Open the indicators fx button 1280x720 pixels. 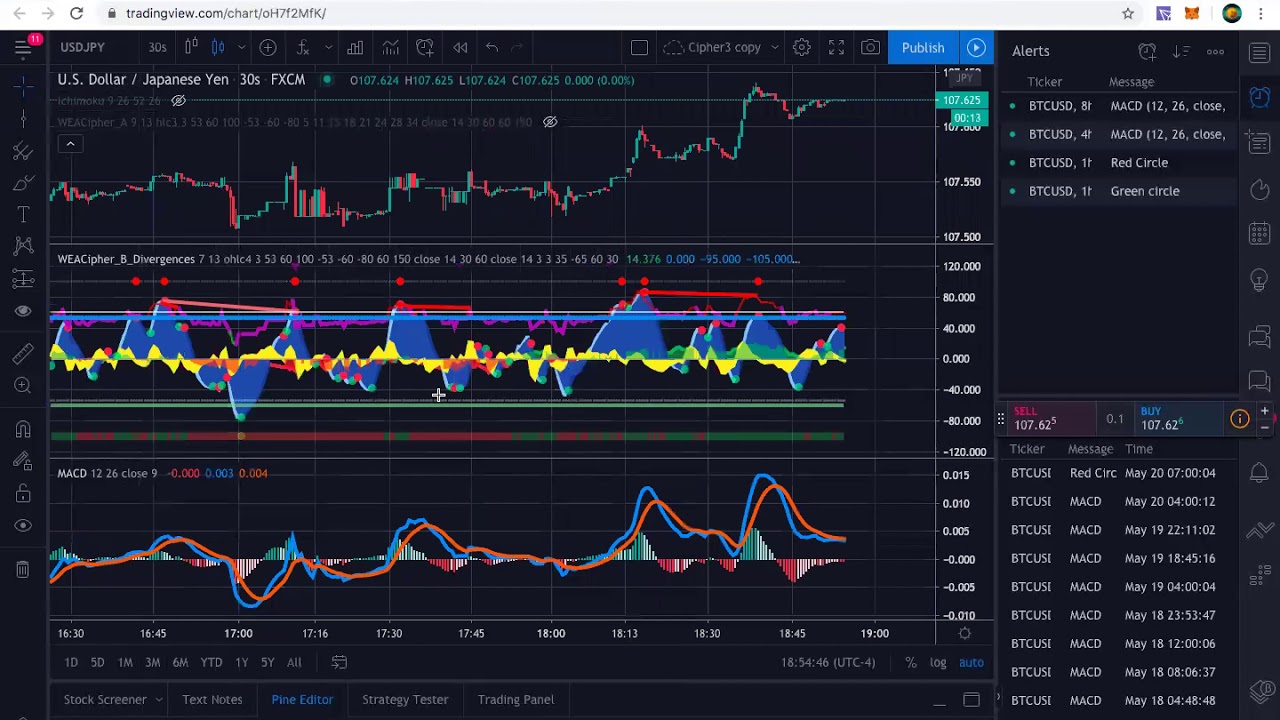303,47
